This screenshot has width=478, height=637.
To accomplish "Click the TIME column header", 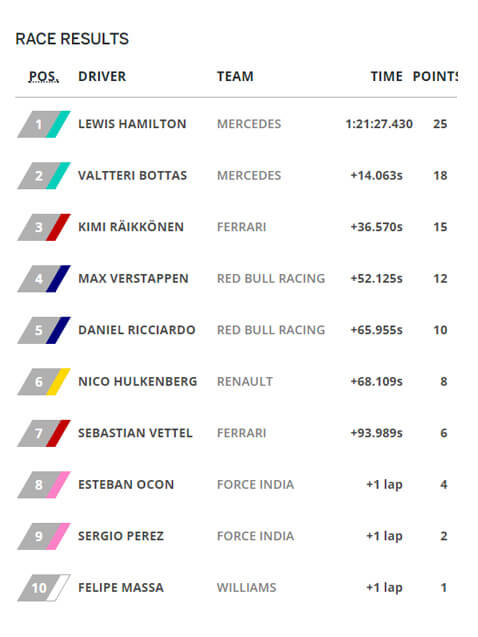I will tap(386, 76).
